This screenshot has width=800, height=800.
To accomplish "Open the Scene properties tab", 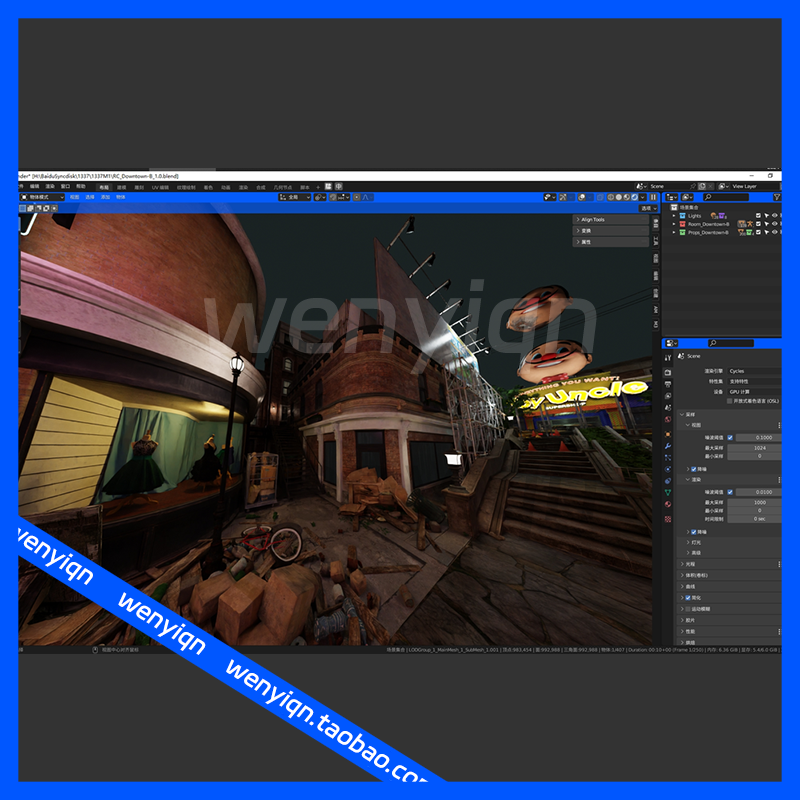I will pyautogui.click(x=668, y=408).
